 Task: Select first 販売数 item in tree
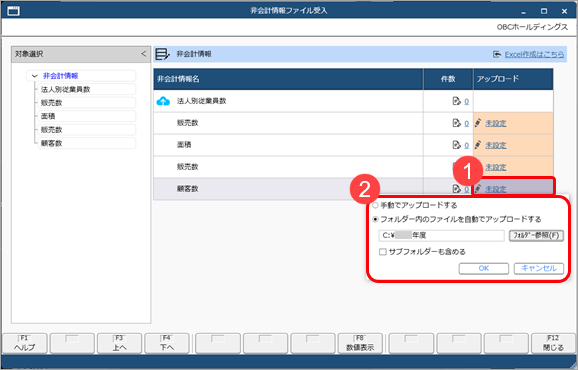click(x=86, y=103)
